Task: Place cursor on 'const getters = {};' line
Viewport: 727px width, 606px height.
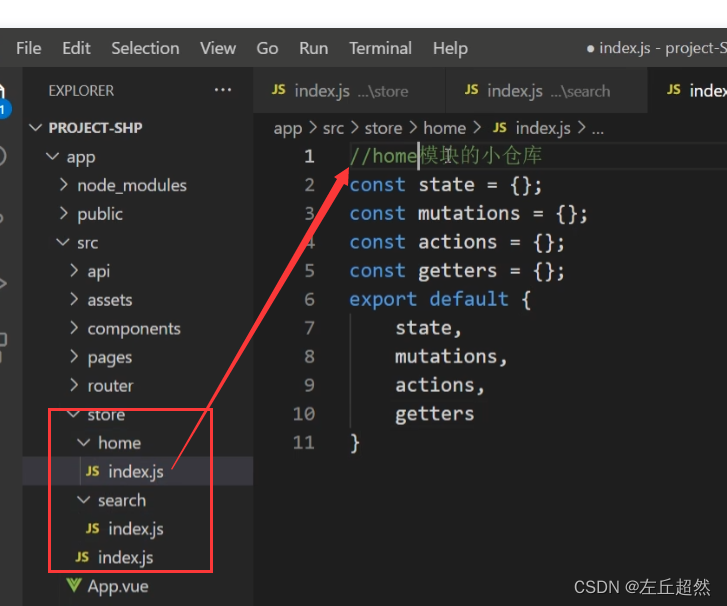Action: tap(457, 271)
